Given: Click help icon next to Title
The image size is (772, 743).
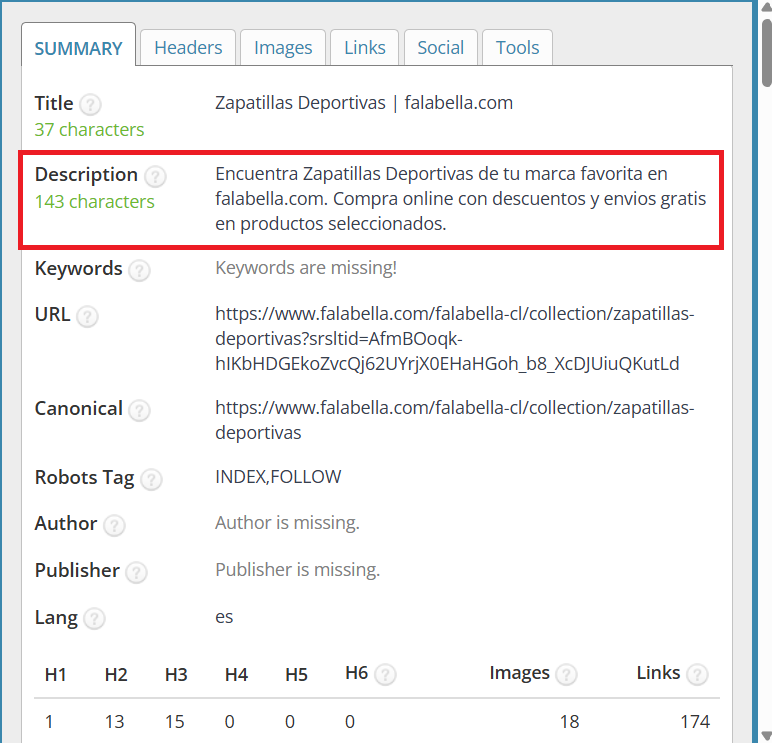Looking at the screenshot, I should coord(90,104).
